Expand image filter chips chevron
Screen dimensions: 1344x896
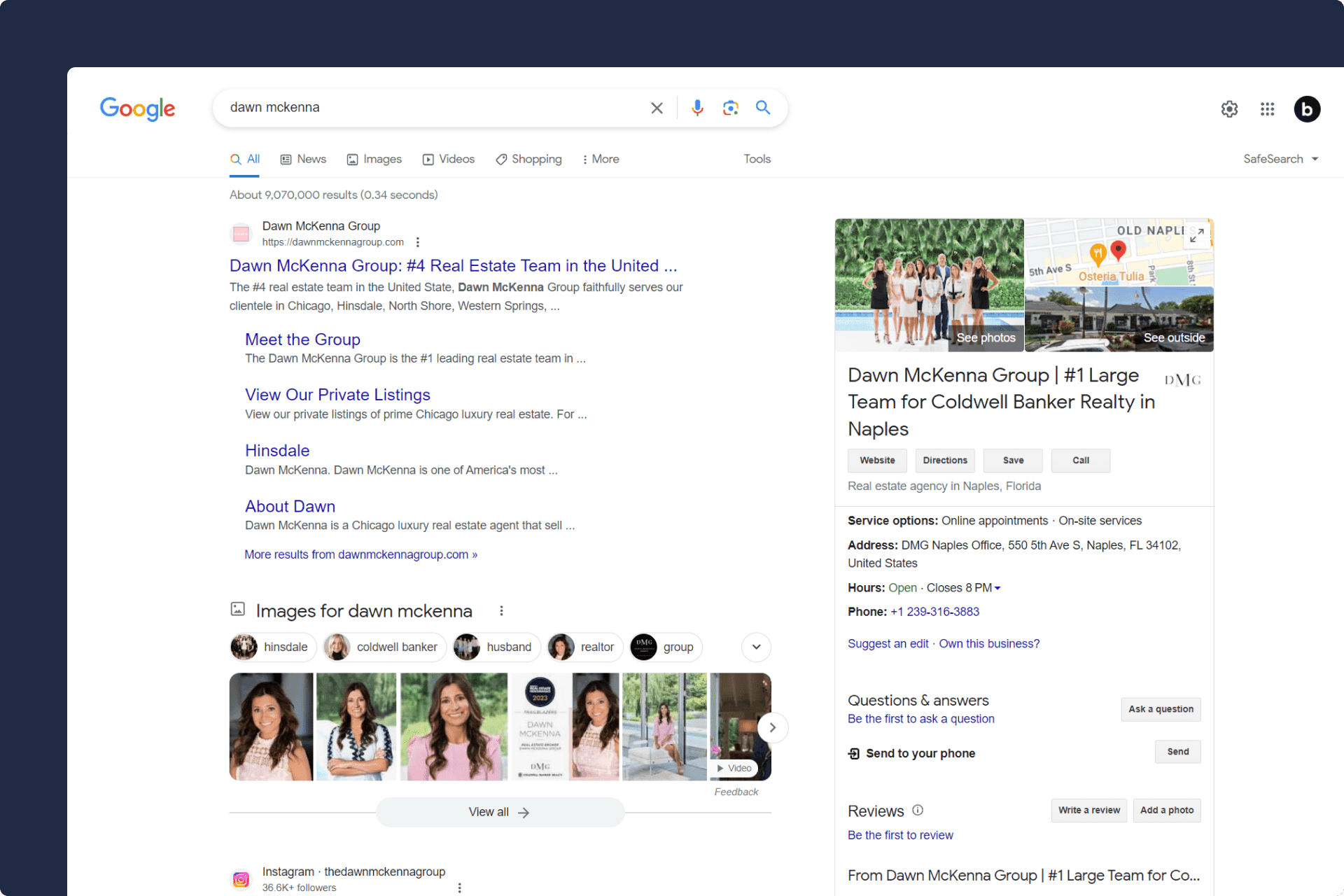pyautogui.click(x=756, y=647)
